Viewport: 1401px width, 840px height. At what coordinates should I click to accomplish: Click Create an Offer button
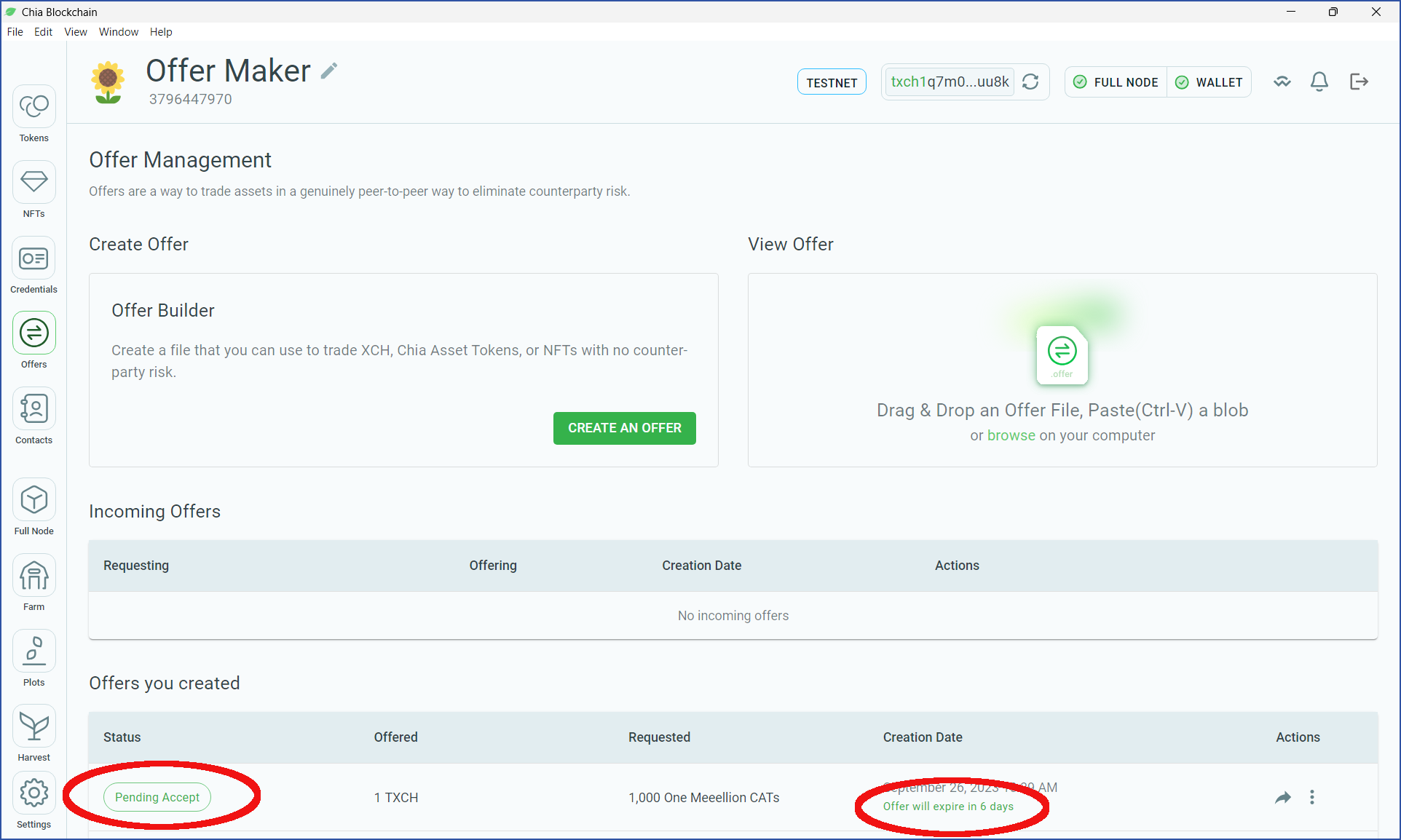[x=625, y=428]
